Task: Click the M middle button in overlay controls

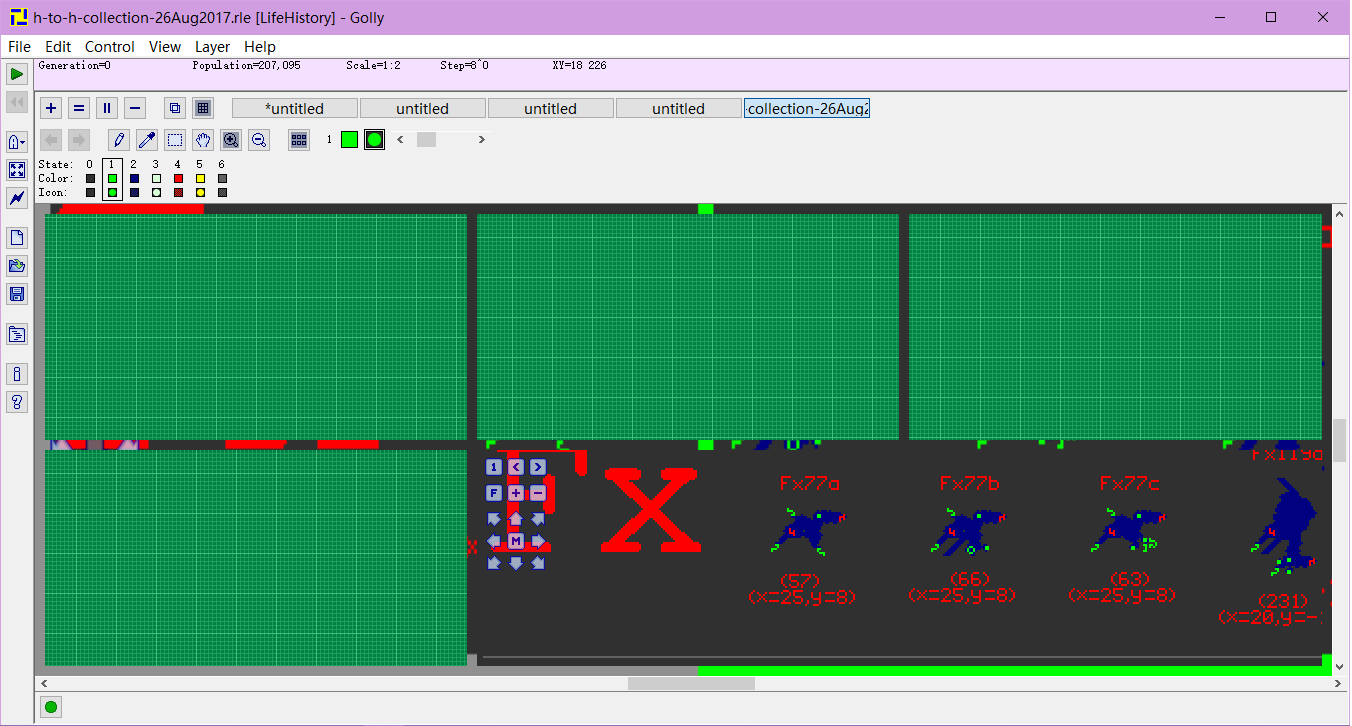Action: (516, 541)
